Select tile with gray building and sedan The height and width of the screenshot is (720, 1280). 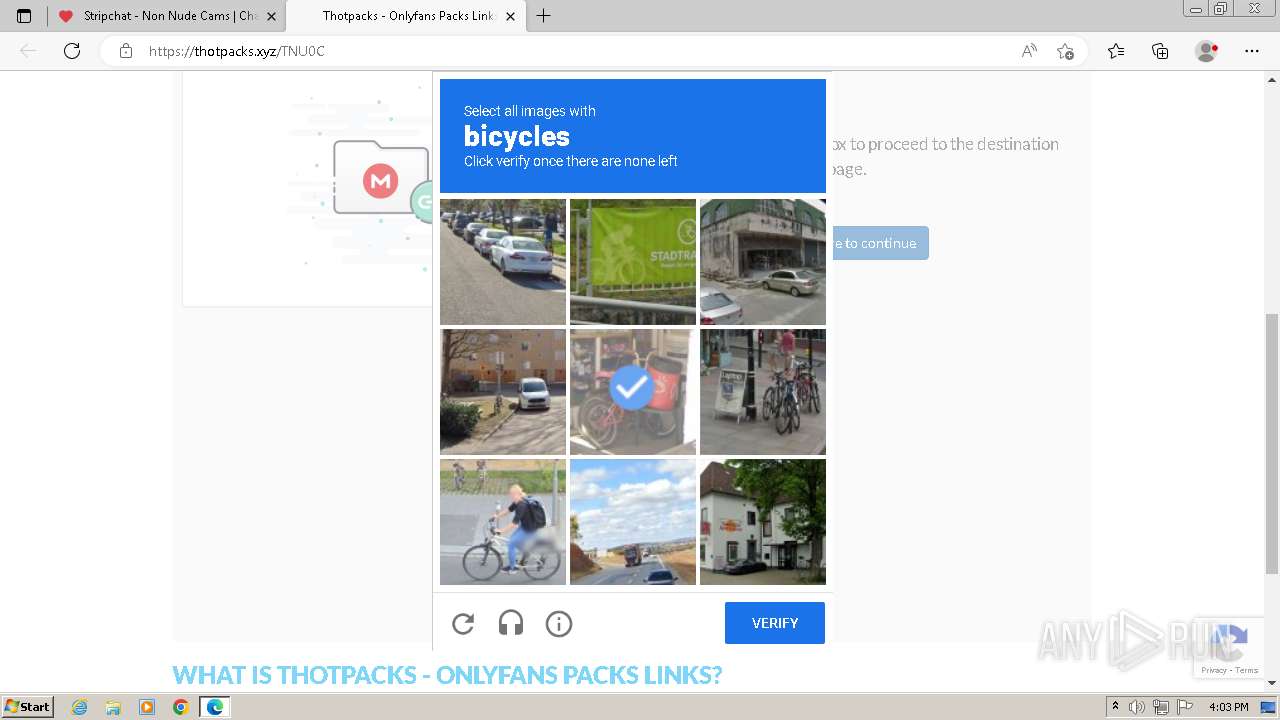coord(763,262)
